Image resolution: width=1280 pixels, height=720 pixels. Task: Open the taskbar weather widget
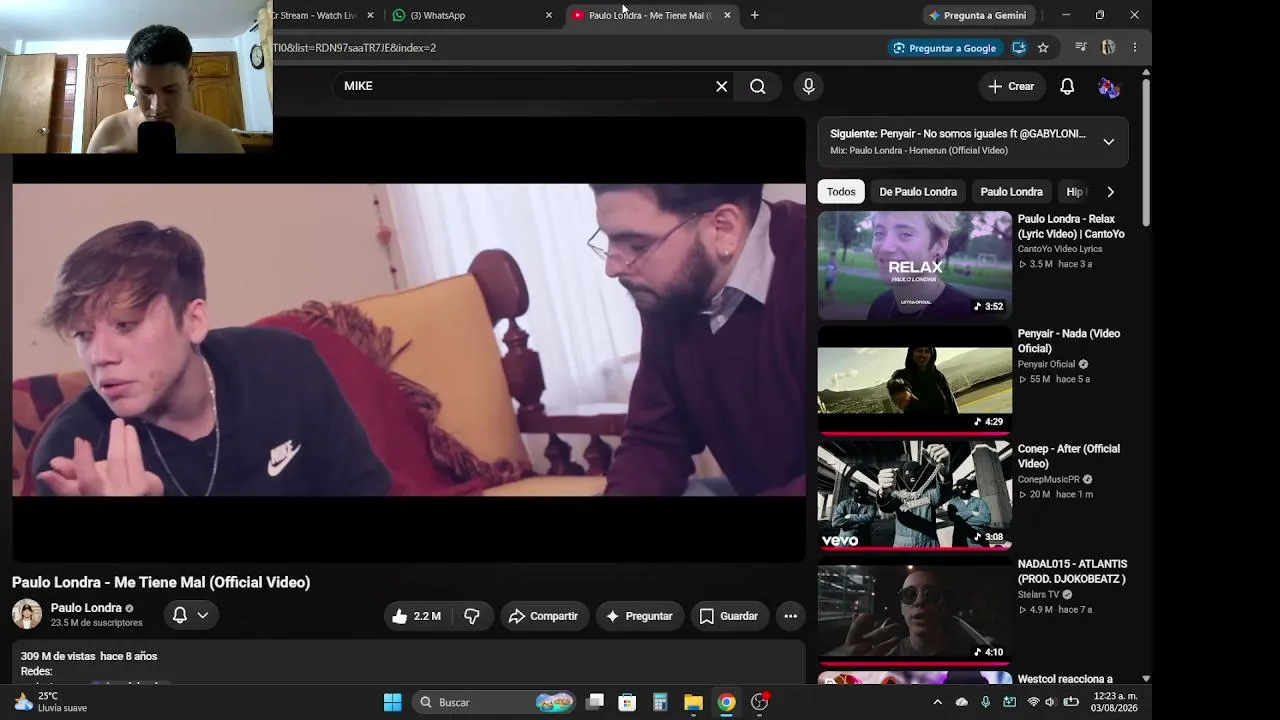52,702
